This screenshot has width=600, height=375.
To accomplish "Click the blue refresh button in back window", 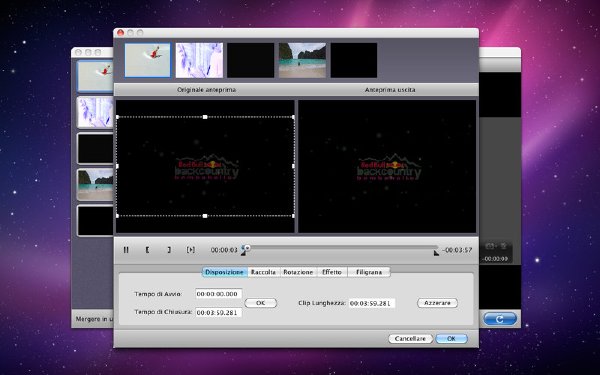I will click(x=499, y=318).
